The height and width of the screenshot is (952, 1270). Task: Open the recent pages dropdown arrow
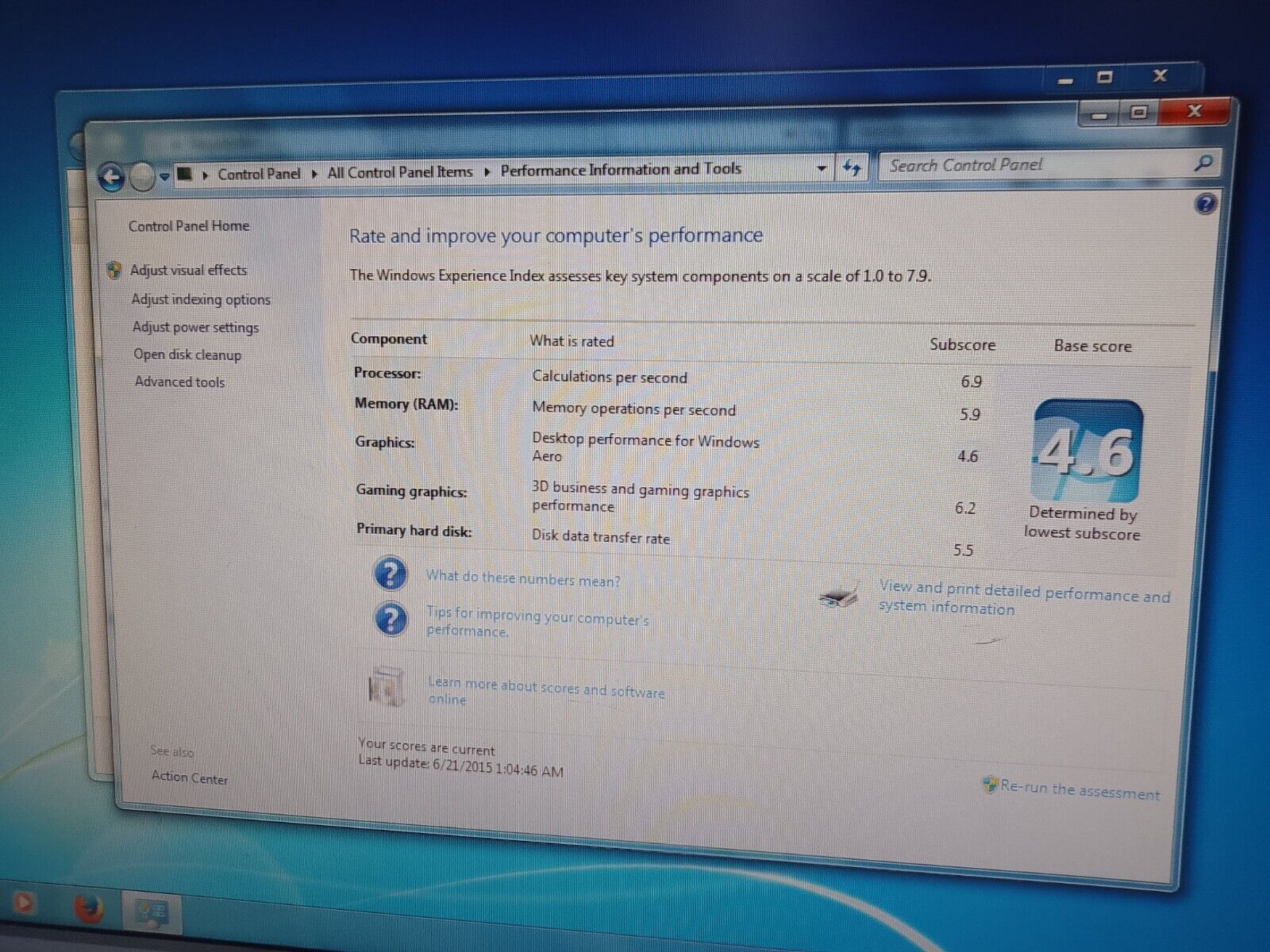[164, 175]
